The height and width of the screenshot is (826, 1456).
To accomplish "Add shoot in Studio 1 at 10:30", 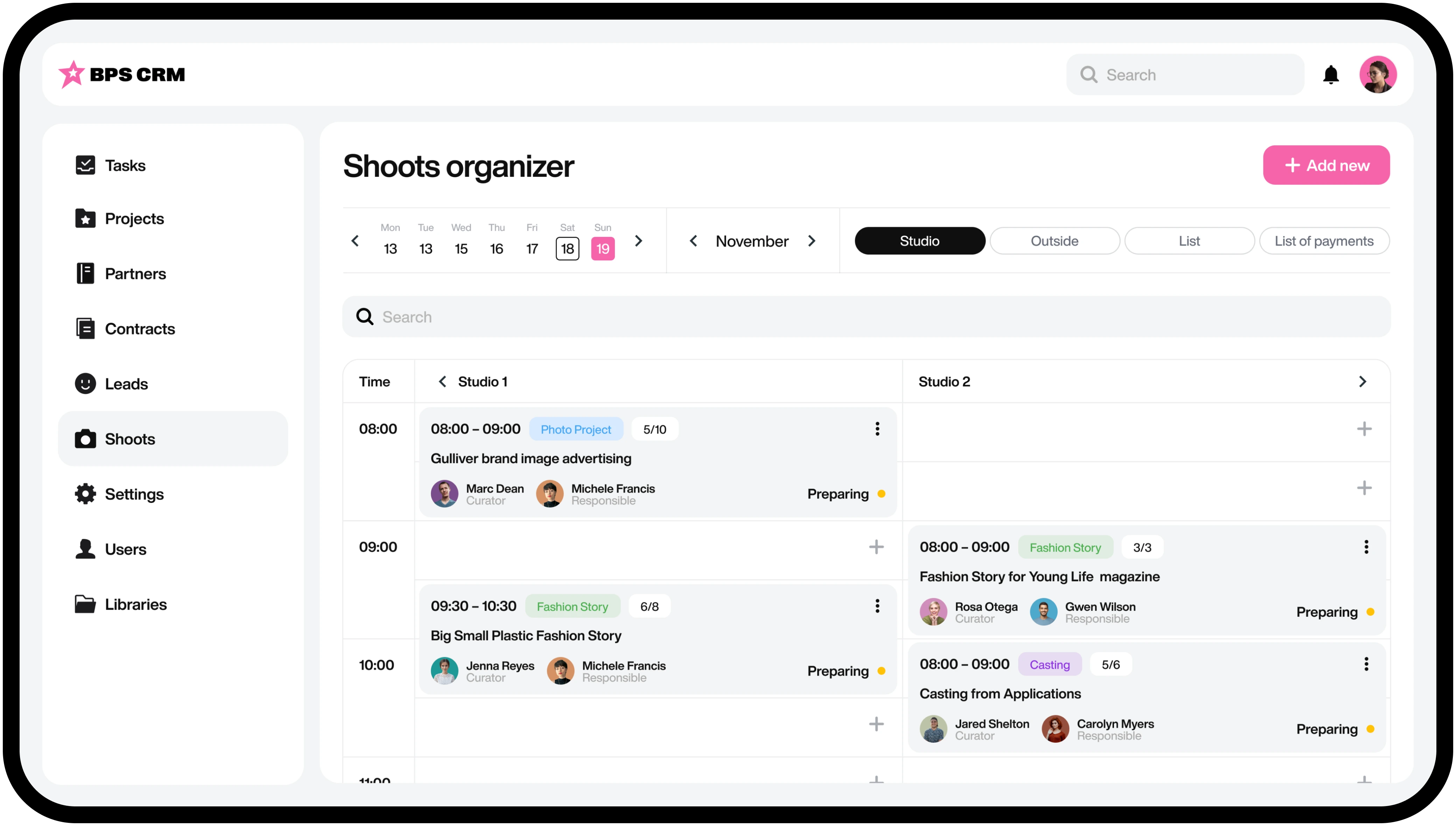I will [876, 723].
